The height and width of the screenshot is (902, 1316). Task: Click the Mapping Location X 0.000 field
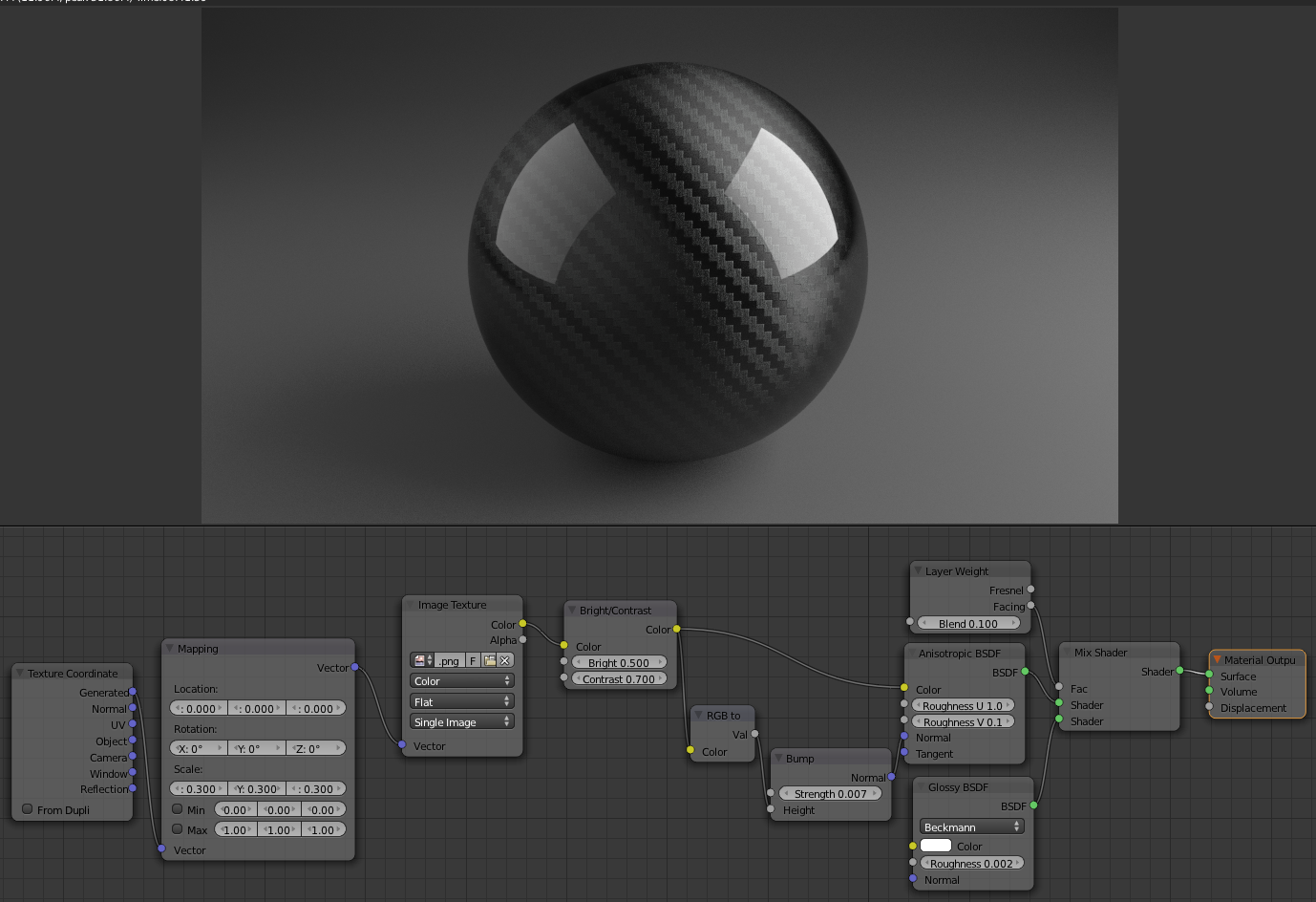pos(199,708)
